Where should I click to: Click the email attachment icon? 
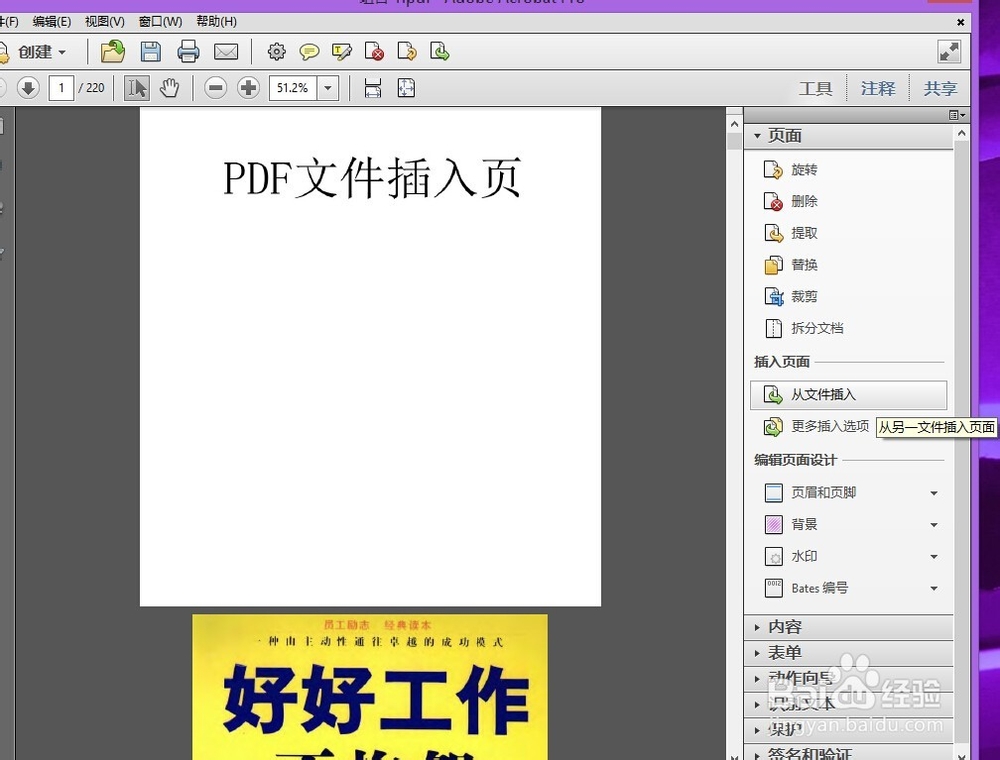pyautogui.click(x=225, y=52)
